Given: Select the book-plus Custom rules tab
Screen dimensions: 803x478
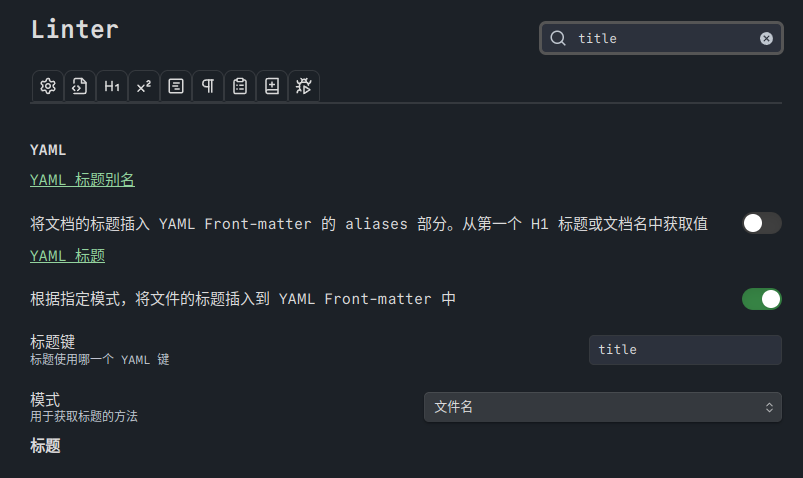Looking at the screenshot, I should pos(271,86).
